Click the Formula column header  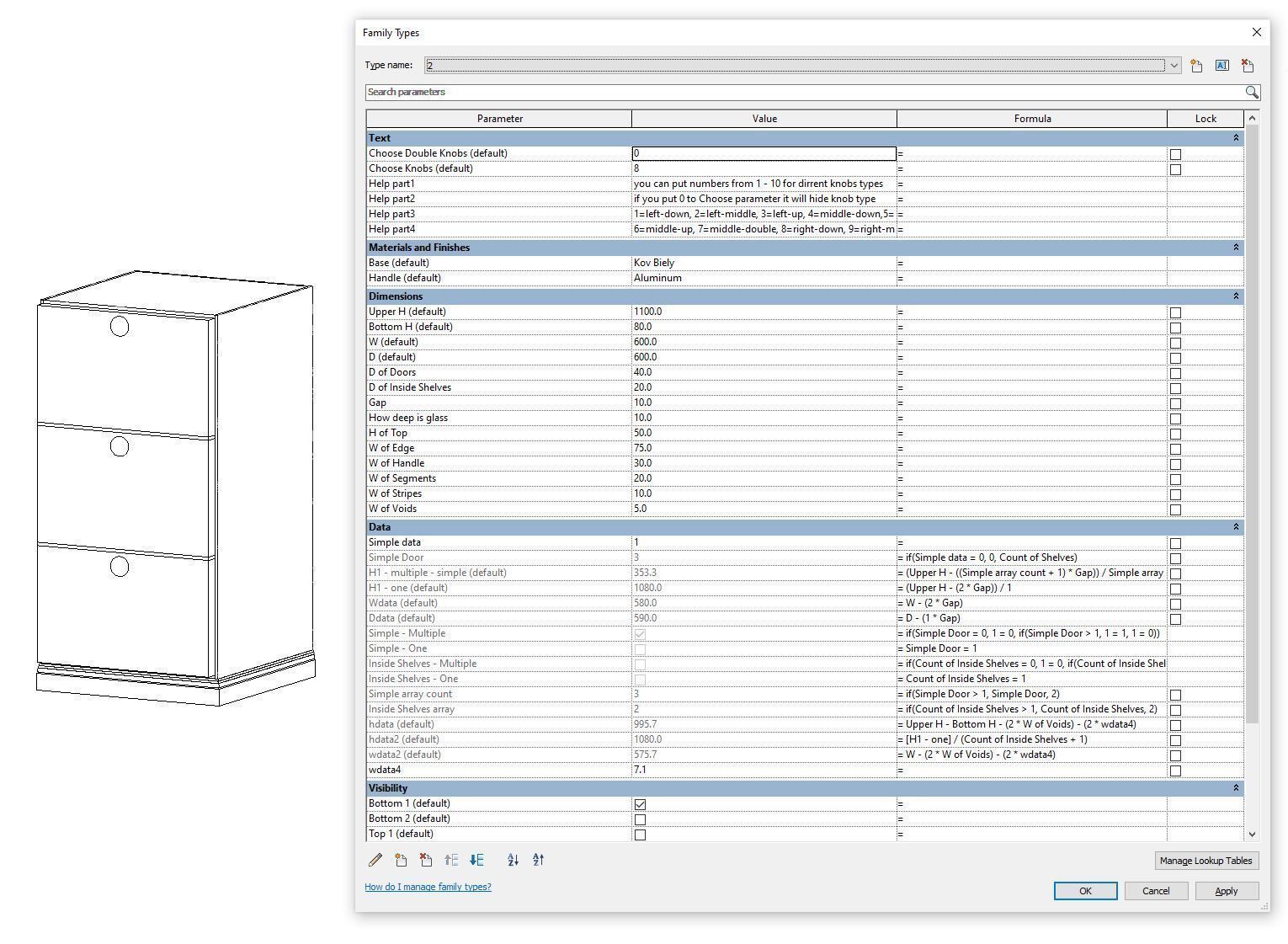[1032, 119]
